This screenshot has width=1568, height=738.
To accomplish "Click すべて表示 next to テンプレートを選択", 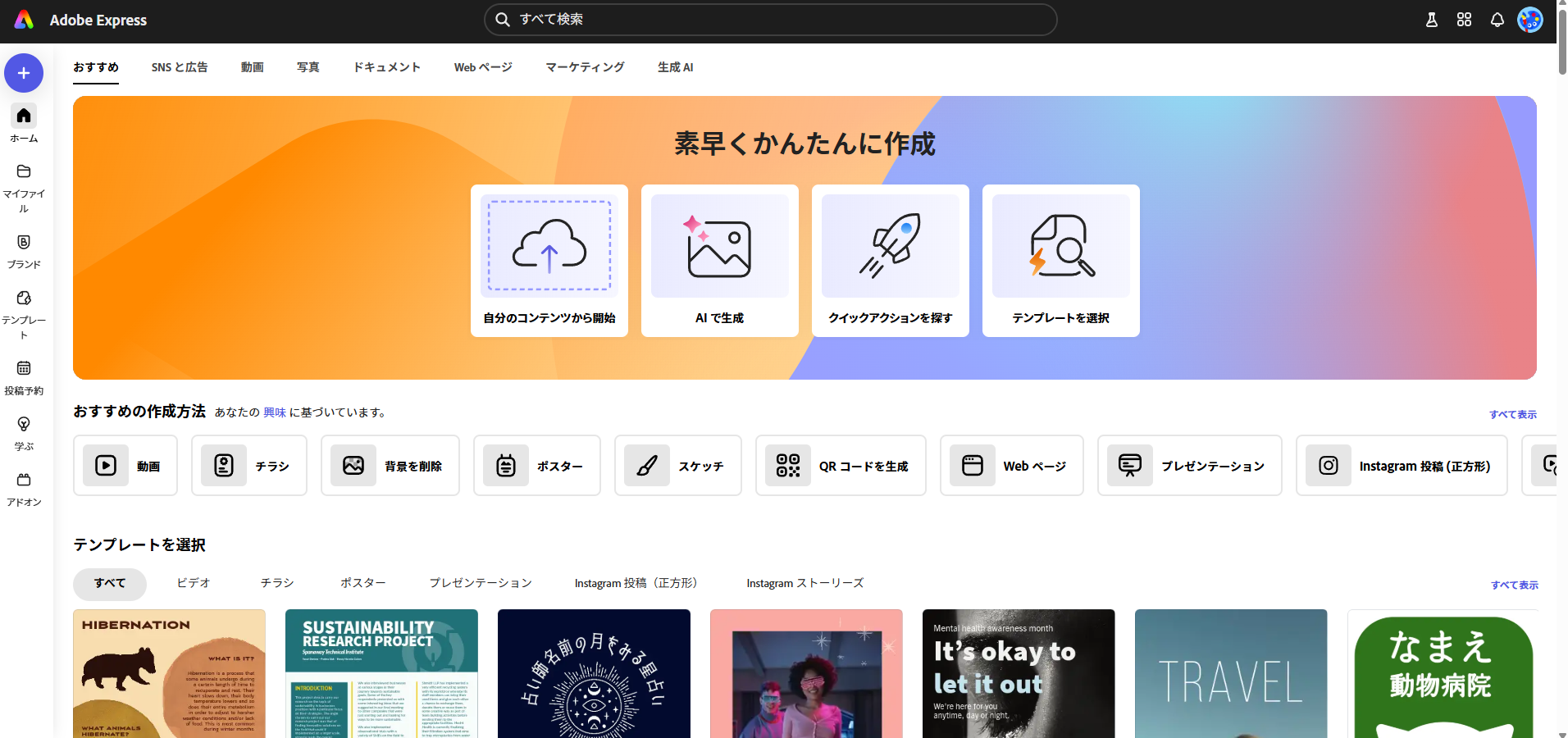I will (1513, 585).
